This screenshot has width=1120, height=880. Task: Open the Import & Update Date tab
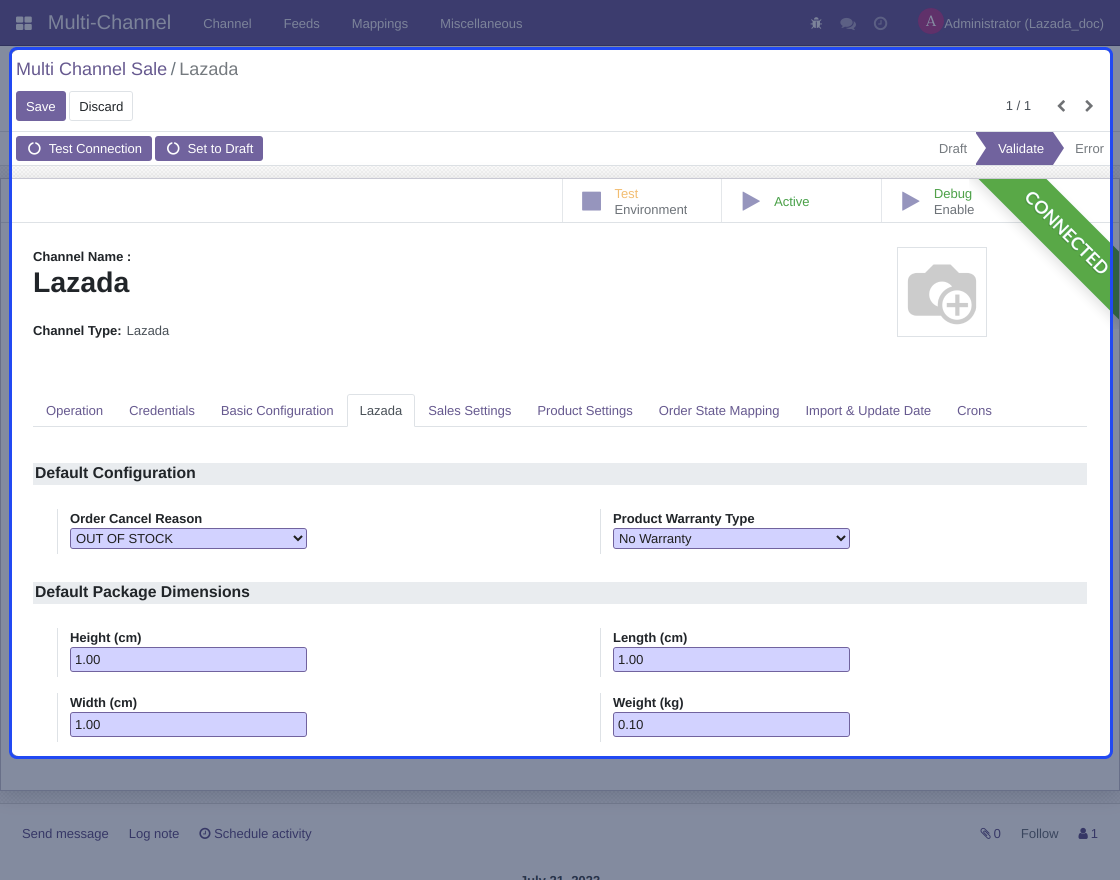pos(868,411)
